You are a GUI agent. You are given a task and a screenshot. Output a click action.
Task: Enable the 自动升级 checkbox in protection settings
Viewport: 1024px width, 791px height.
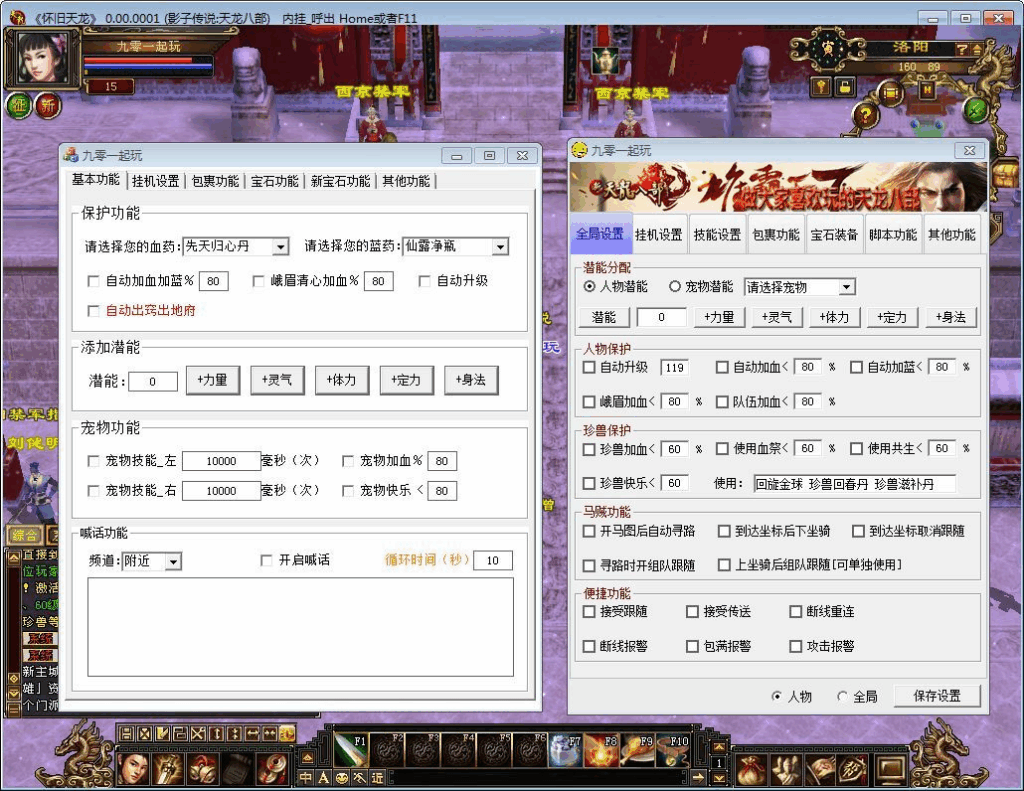tap(426, 282)
